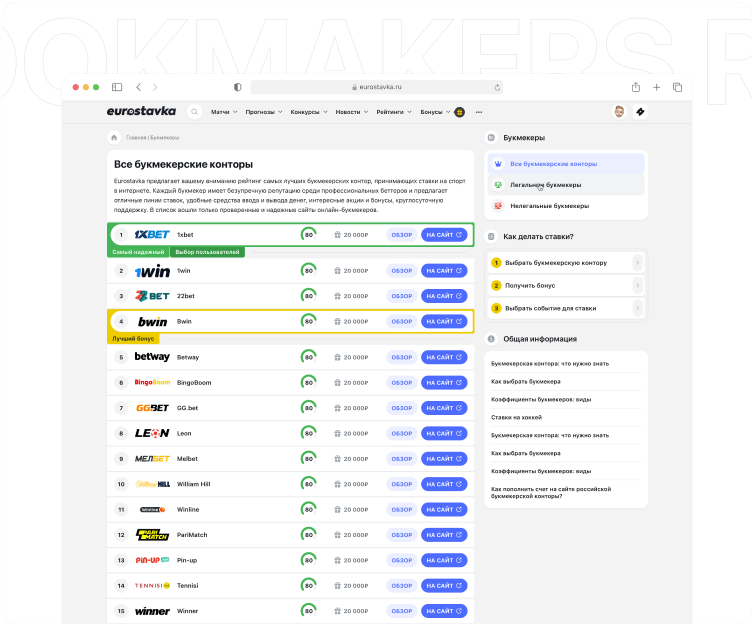Click 'ОБЗОР' button for Betway
The width and height of the screenshot is (752, 624).
click(x=401, y=357)
